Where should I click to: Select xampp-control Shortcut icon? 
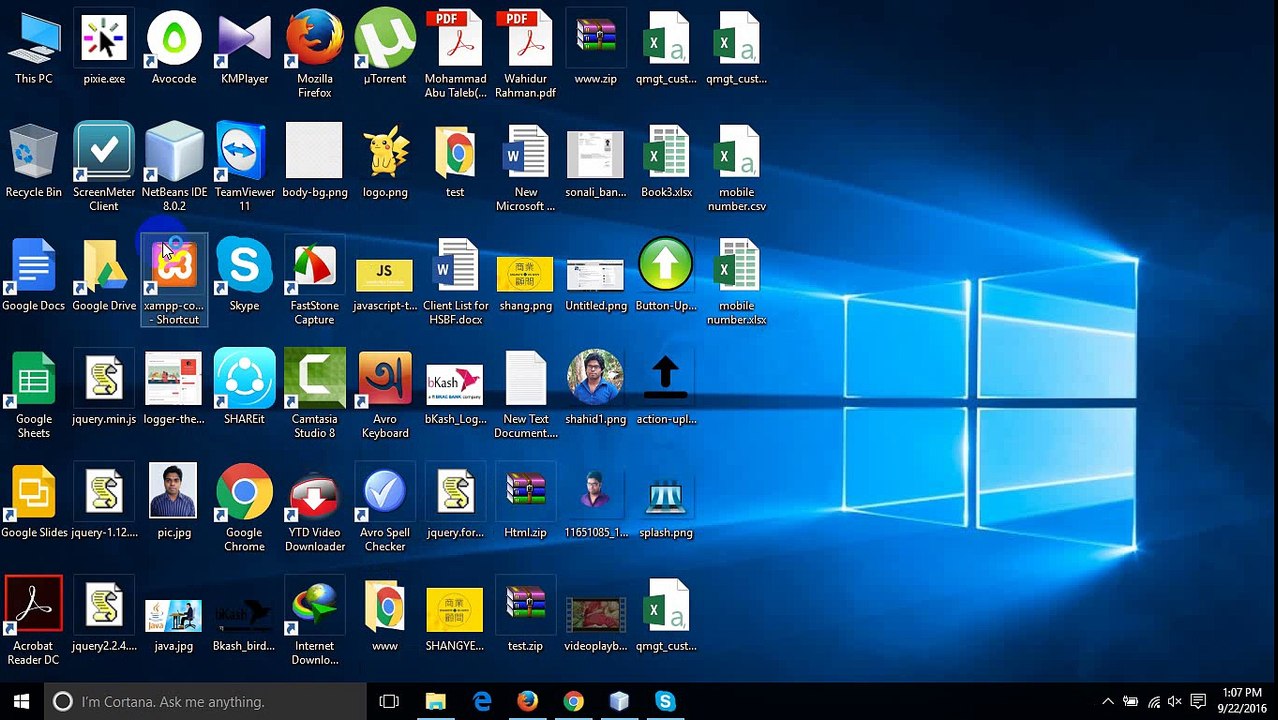174,281
